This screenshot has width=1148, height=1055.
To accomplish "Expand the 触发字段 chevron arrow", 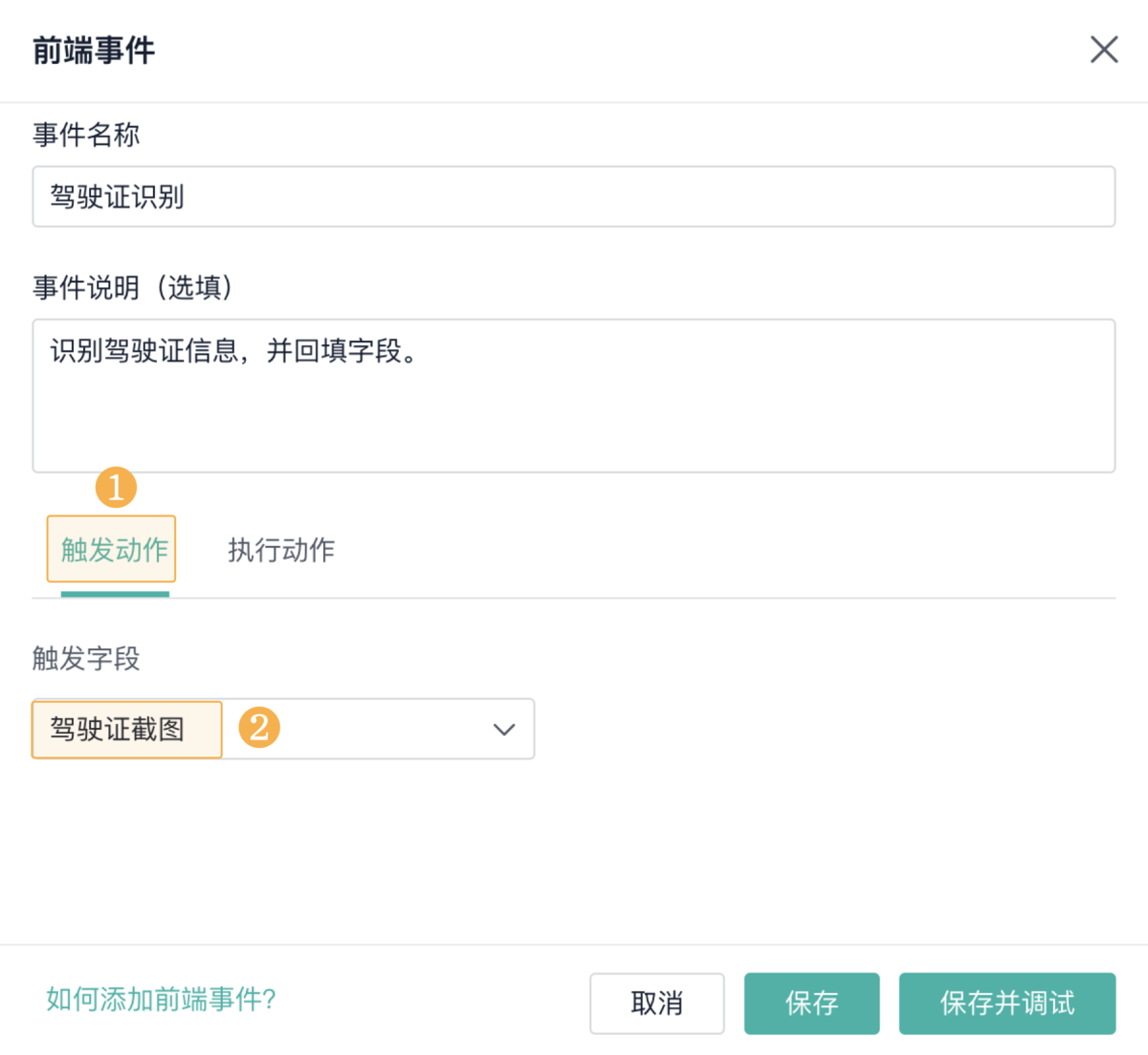I will (504, 730).
